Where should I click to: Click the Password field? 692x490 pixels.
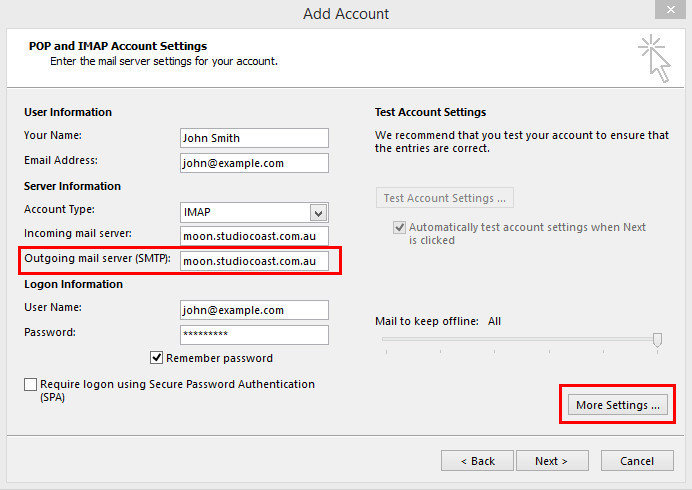pos(254,335)
